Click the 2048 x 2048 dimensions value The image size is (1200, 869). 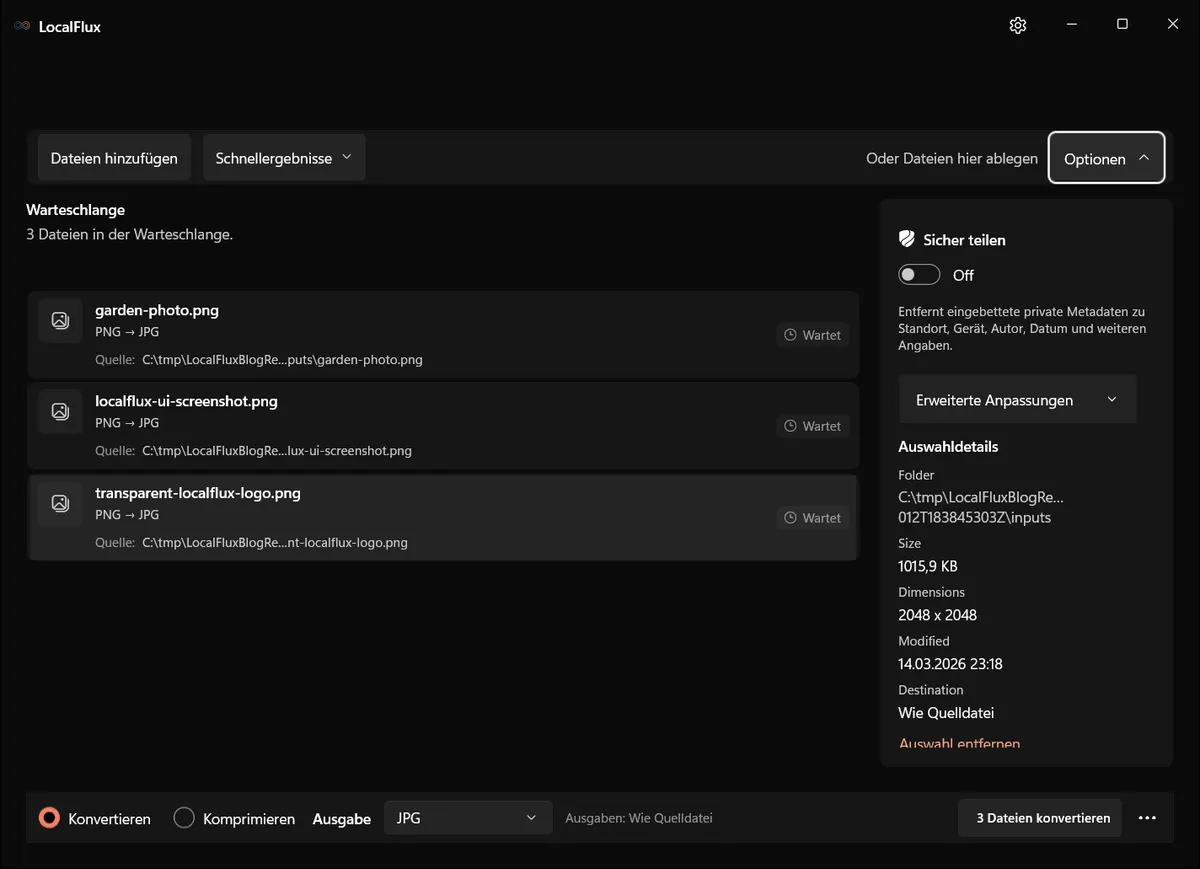coord(937,615)
